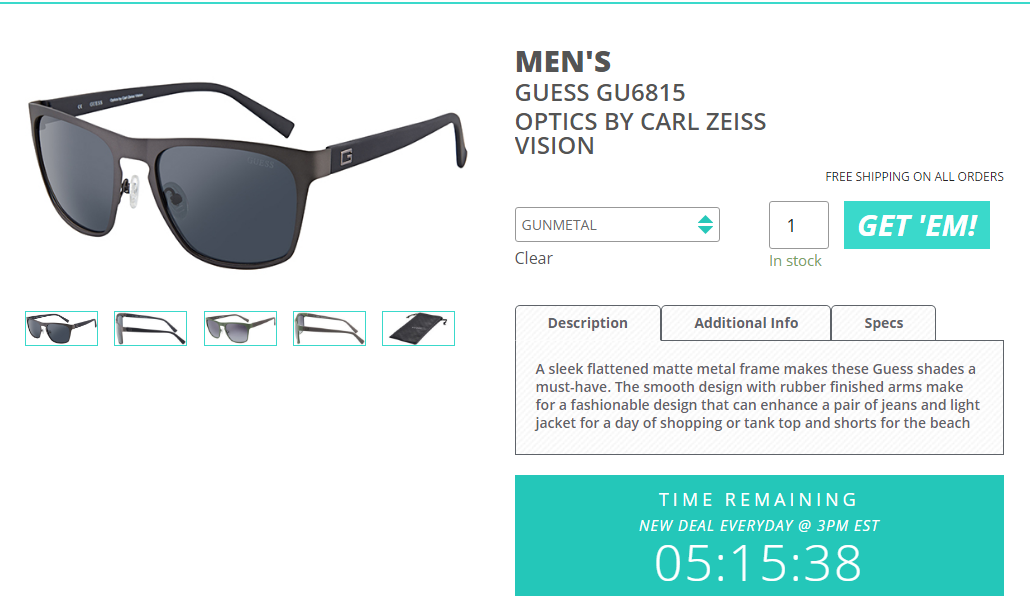Click the 05:15:38 countdown timer
This screenshot has height=601, width=1030.
click(x=758, y=563)
